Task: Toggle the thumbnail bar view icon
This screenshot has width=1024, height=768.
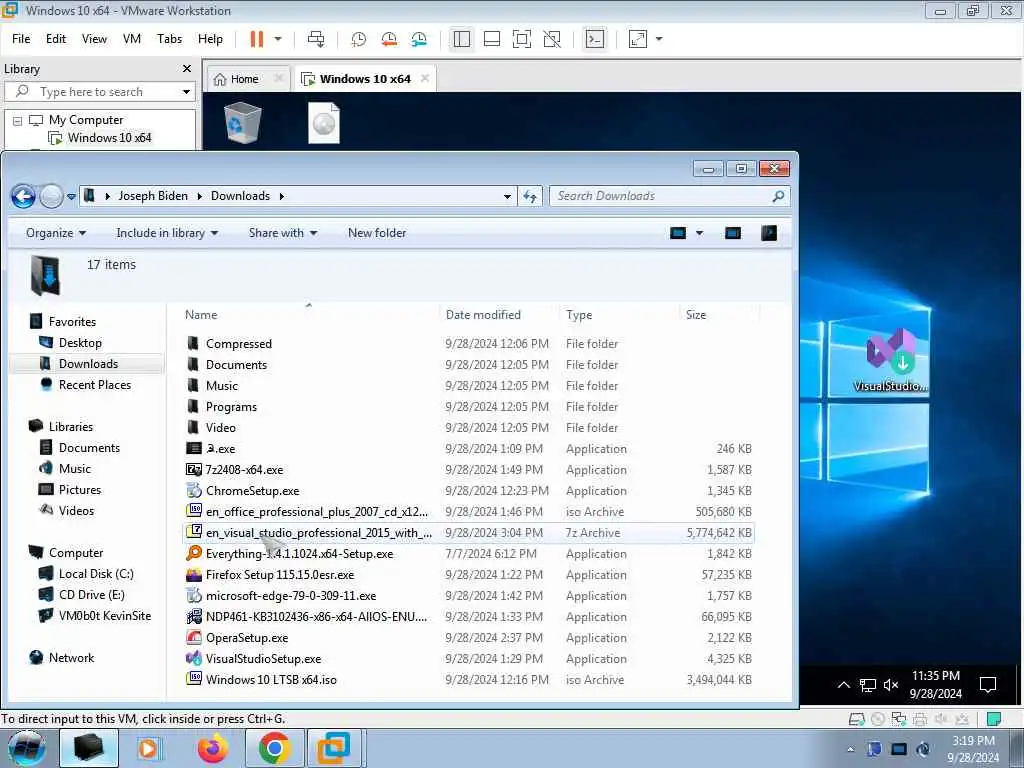Action: coord(492,39)
